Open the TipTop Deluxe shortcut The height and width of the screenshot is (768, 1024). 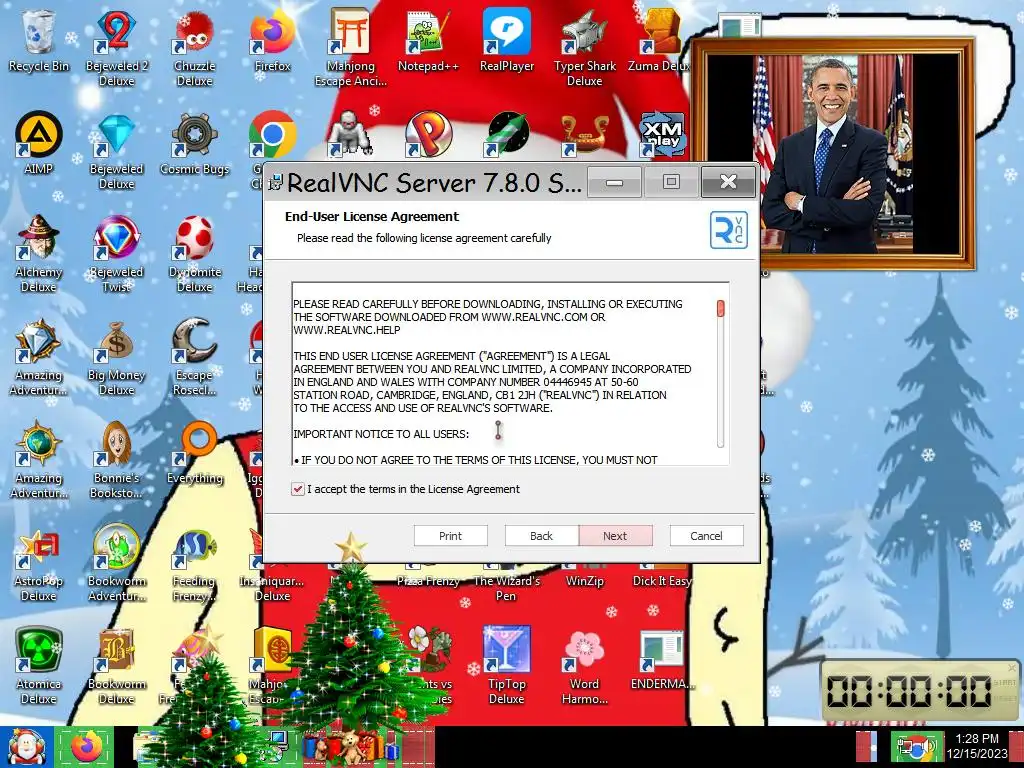click(x=506, y=666)
